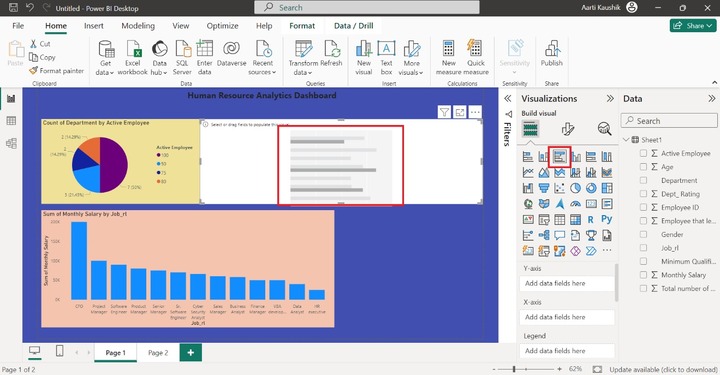Select the Waterfall chart visual
This screenshot has height=375, width=720.
528,188
